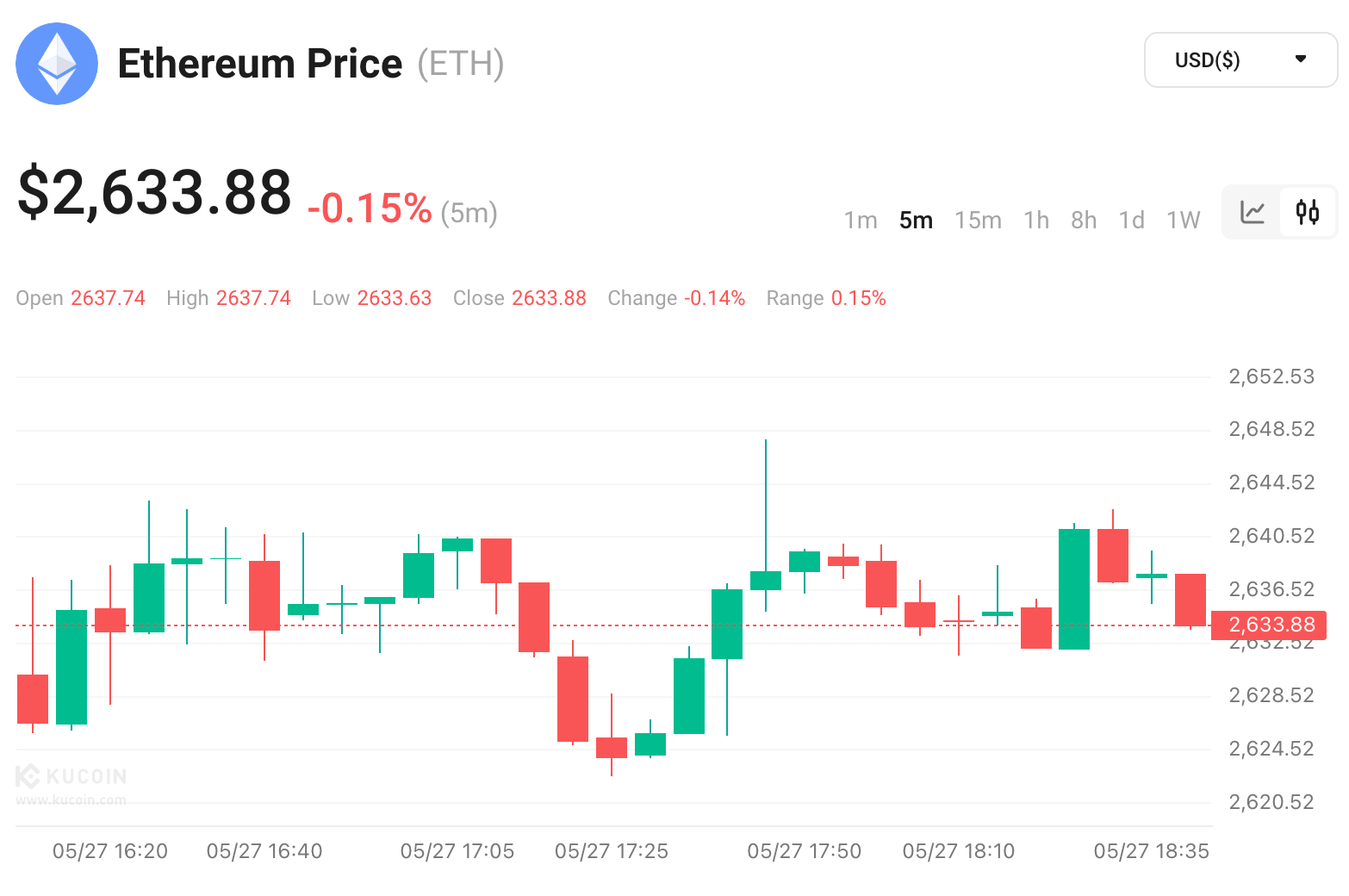Expand currency list via dropdown arrow

pyautogui.click(x=1301, y=59)
